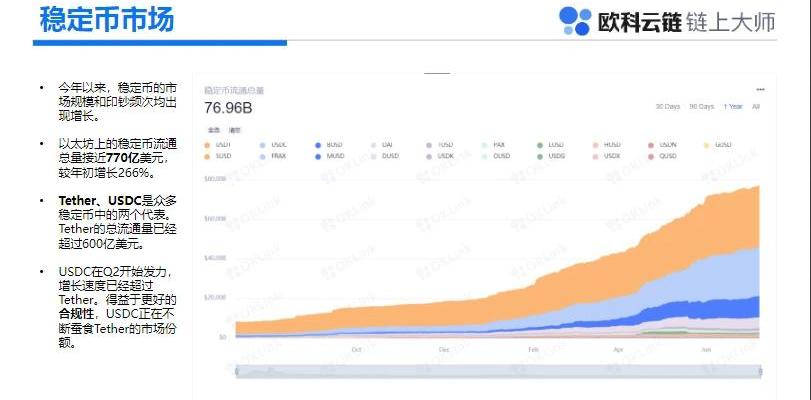
Task: Show the All time range
Action: 756,106
